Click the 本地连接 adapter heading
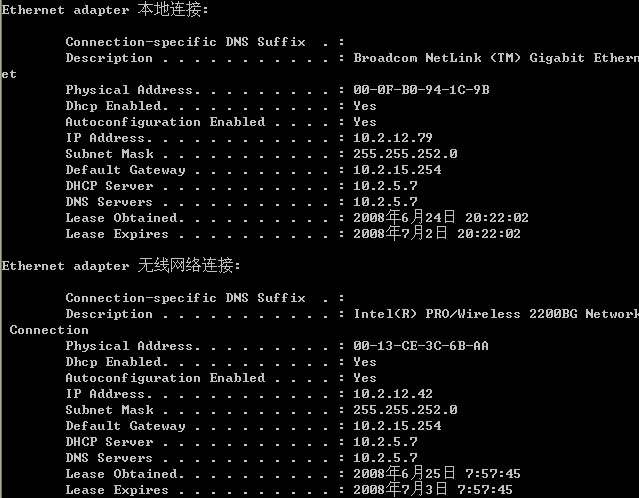The width and height of the screenshot is (639, 498). [x=105, y=10]
